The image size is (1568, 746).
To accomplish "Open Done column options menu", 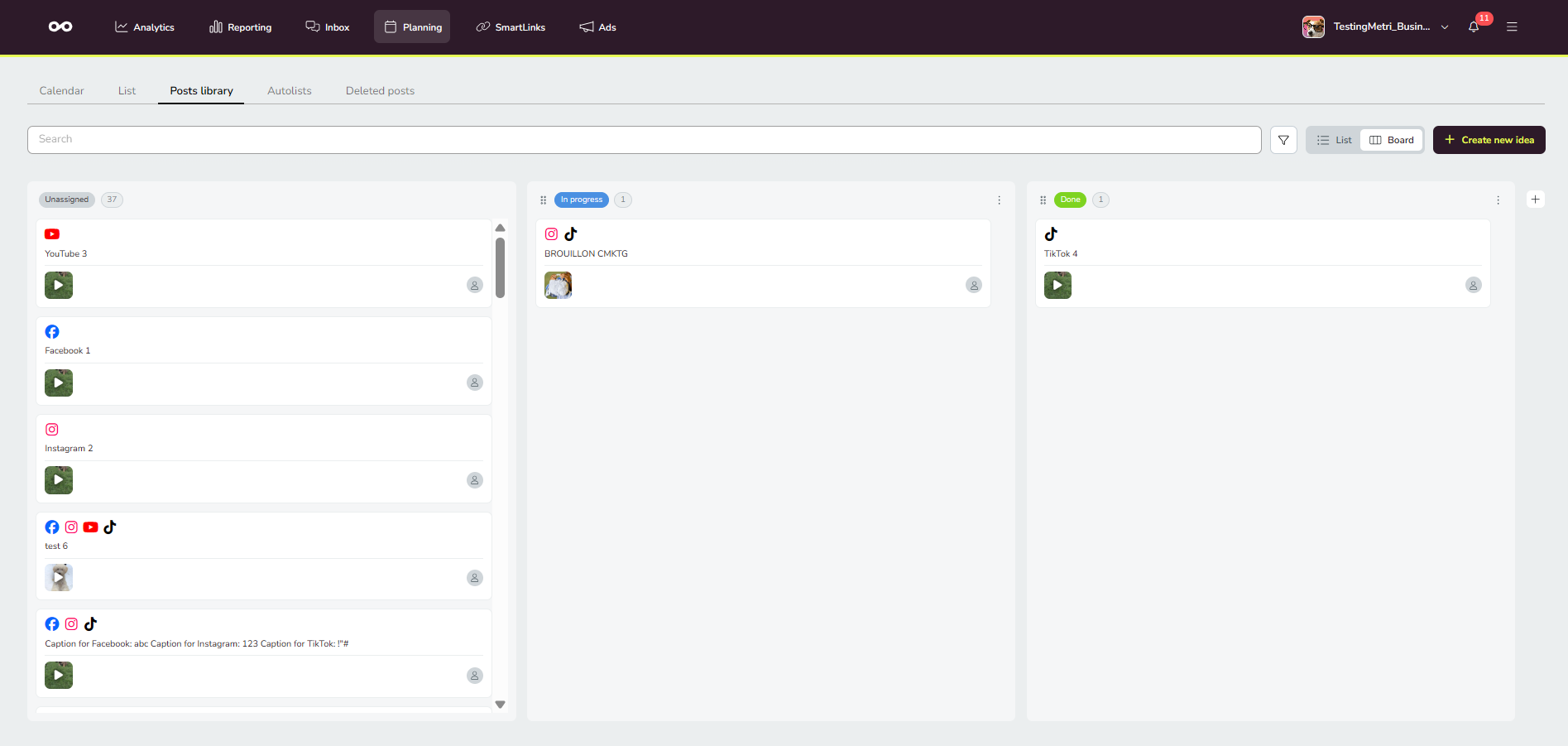I will [1498, 200].
